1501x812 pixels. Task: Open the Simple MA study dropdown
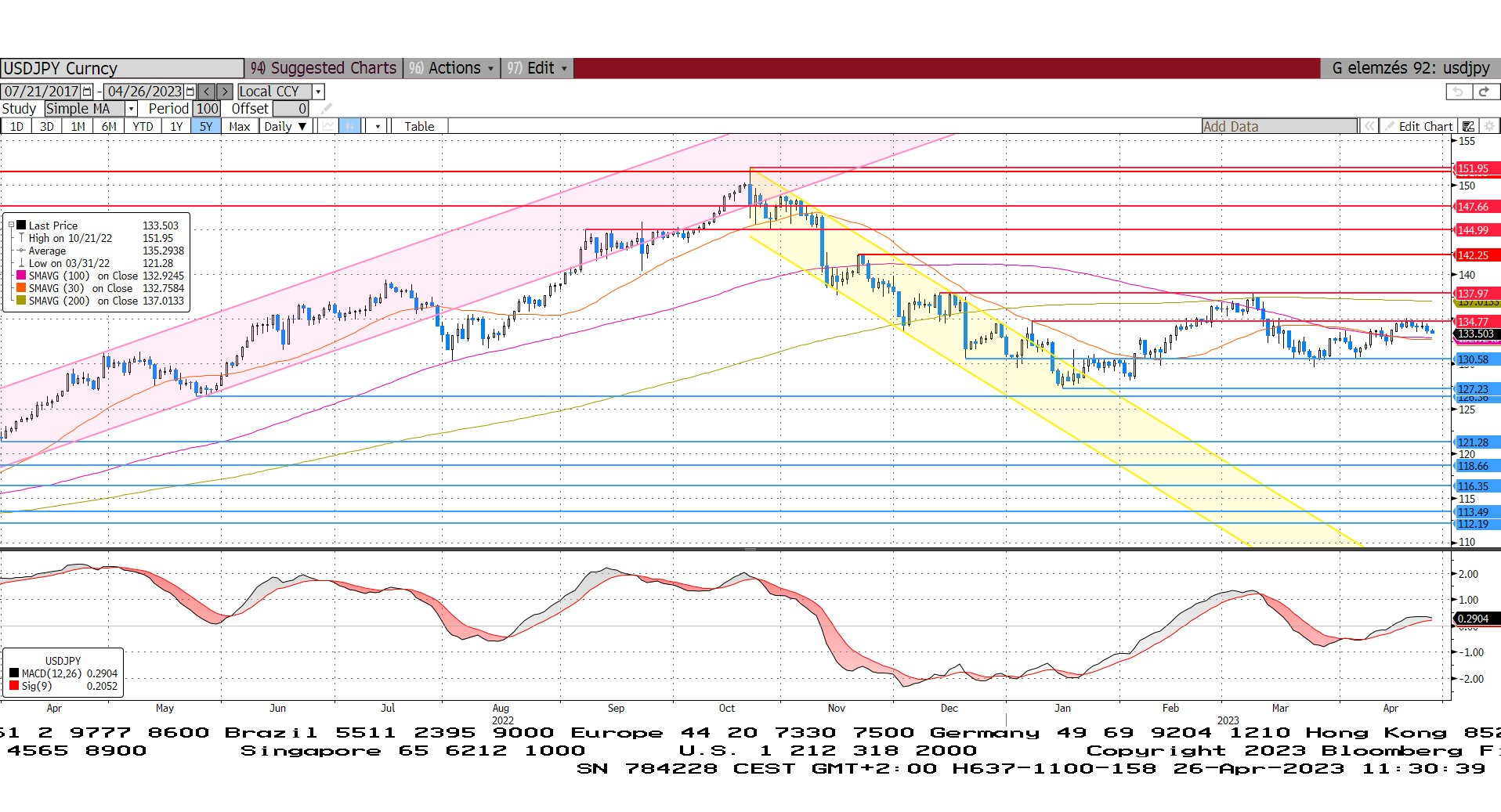click(x=132, y=109)
